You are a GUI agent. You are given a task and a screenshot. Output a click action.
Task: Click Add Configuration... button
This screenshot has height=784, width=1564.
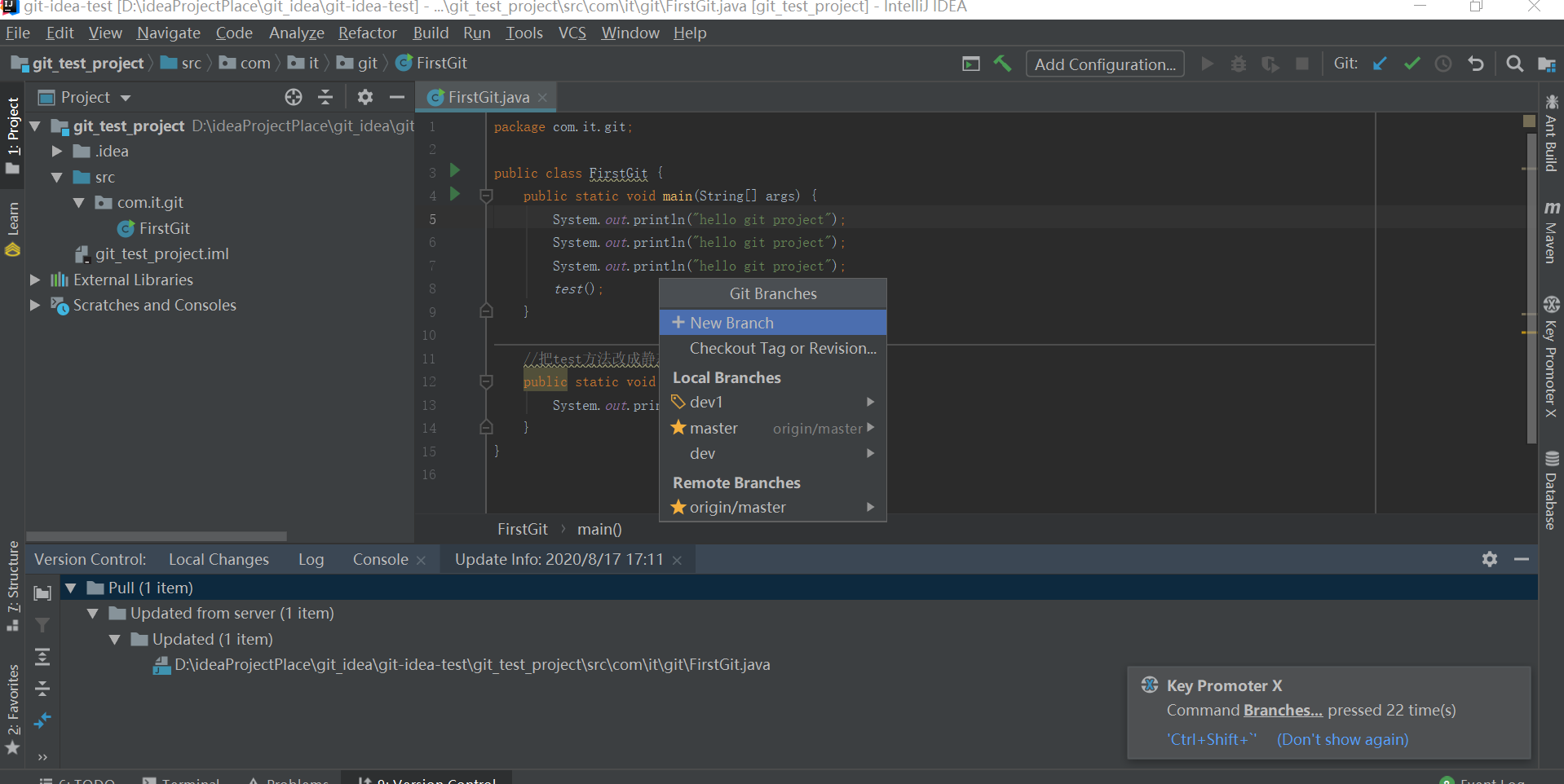tap(1105, 64)
